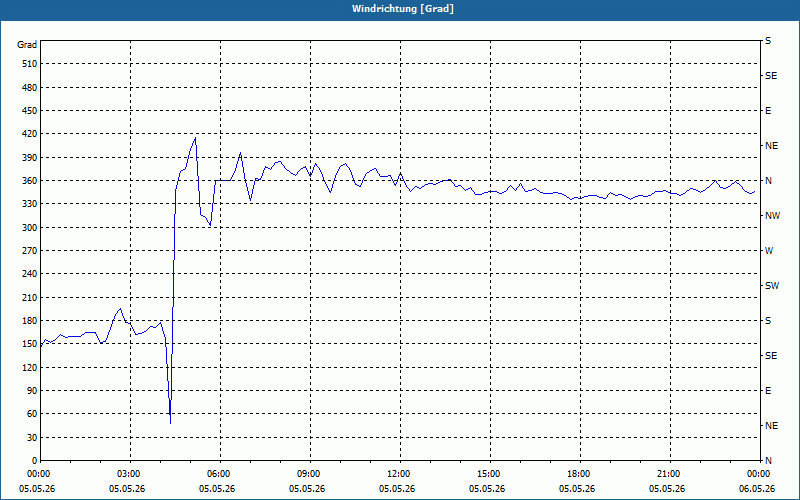Viewport: 800px width, 500px height.
Task: Select the 150 degree axis label
Action: click(30, 344)
